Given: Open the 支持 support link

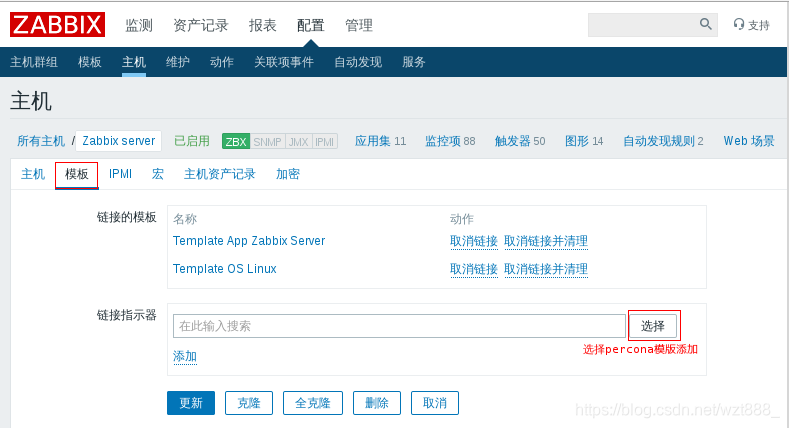Looking at the screenshot, I should point(752,25).
